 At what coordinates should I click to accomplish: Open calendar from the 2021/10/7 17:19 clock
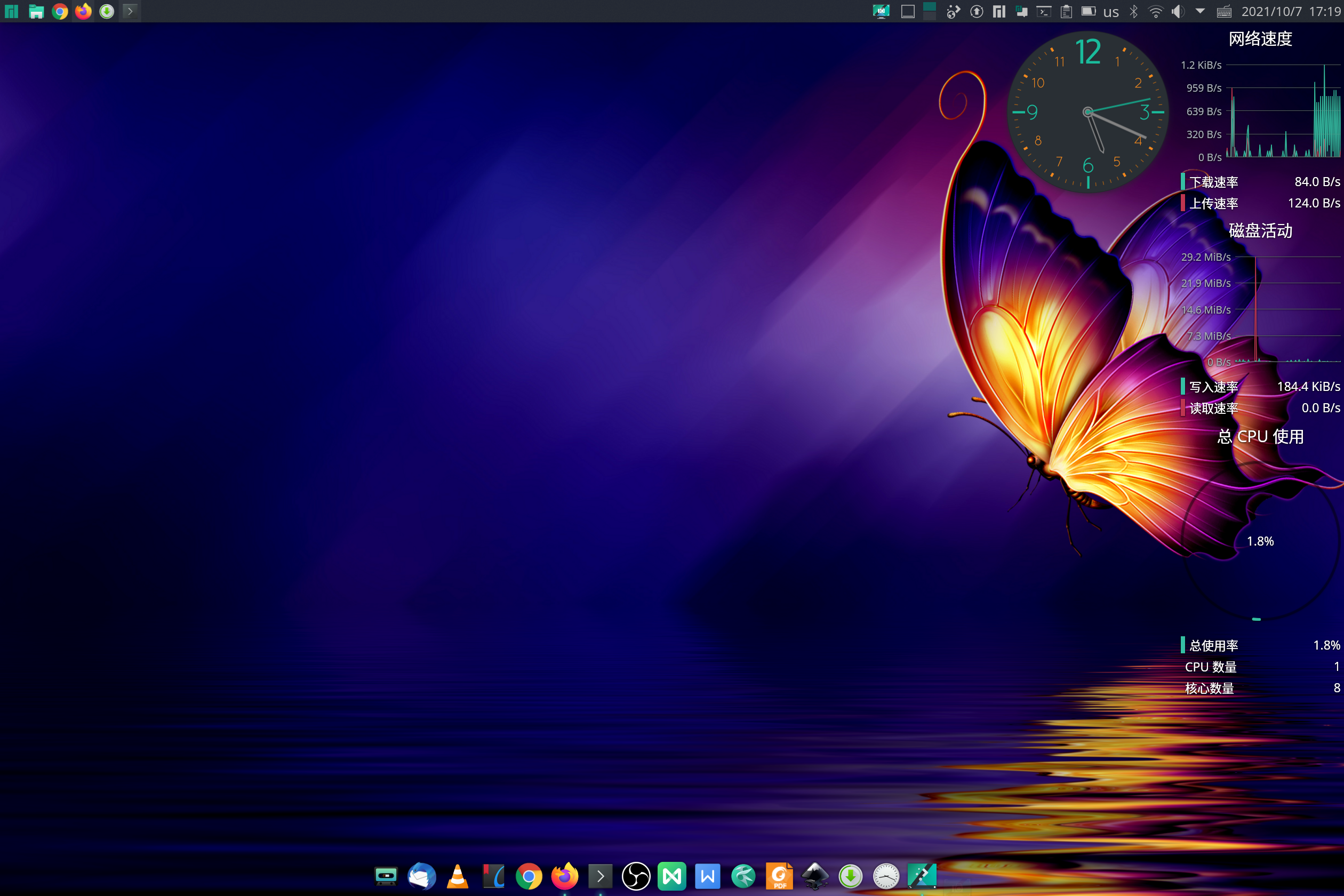coord(1291,11)
